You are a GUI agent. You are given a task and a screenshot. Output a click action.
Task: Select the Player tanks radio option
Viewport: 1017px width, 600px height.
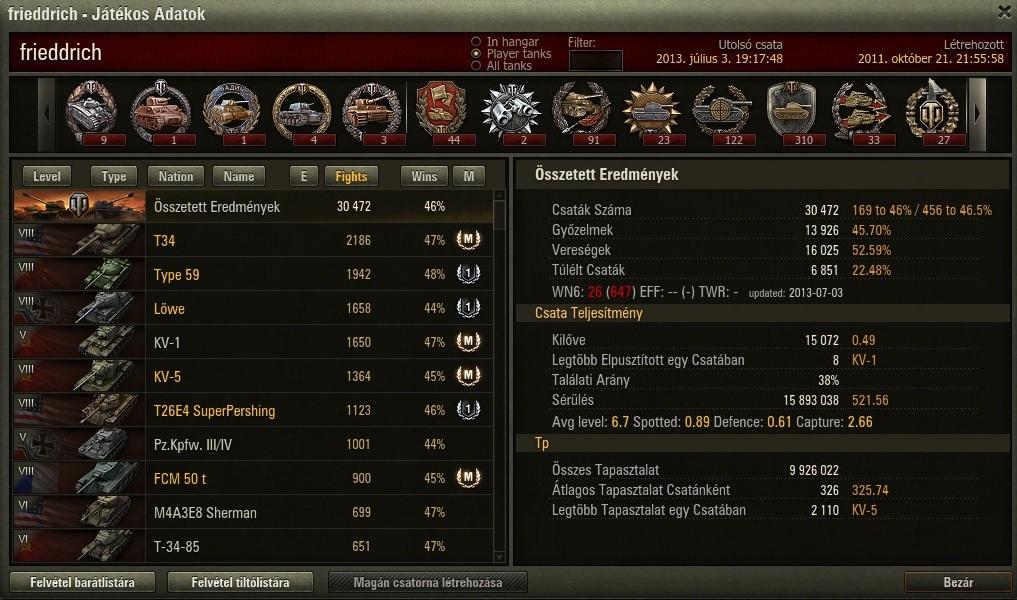pos(476,54)
